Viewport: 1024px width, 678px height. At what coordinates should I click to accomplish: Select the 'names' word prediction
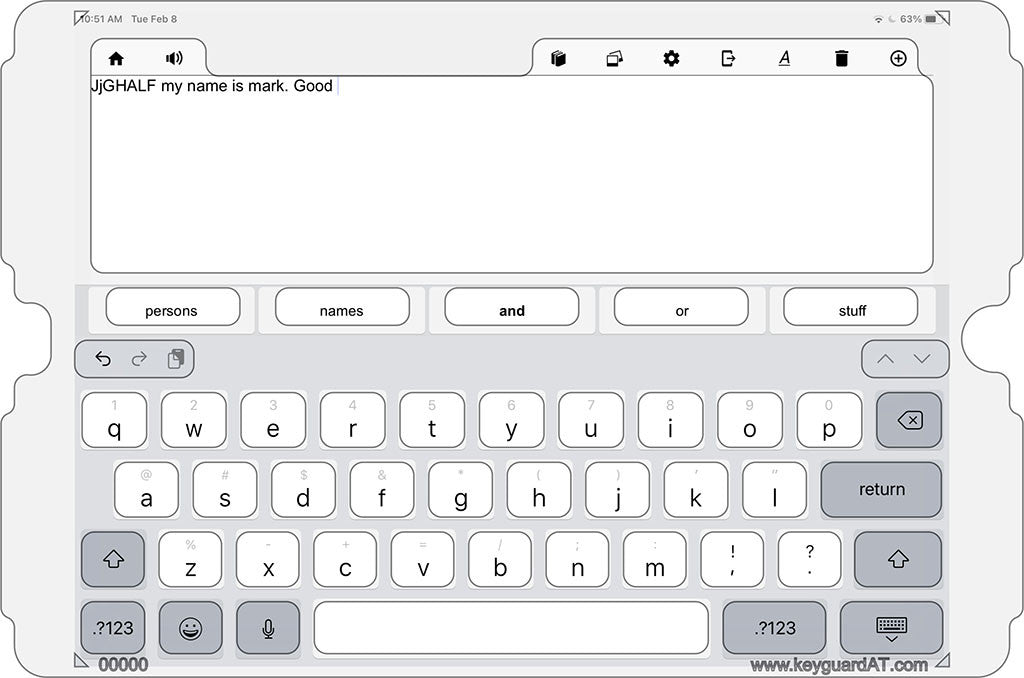(341, 309)
